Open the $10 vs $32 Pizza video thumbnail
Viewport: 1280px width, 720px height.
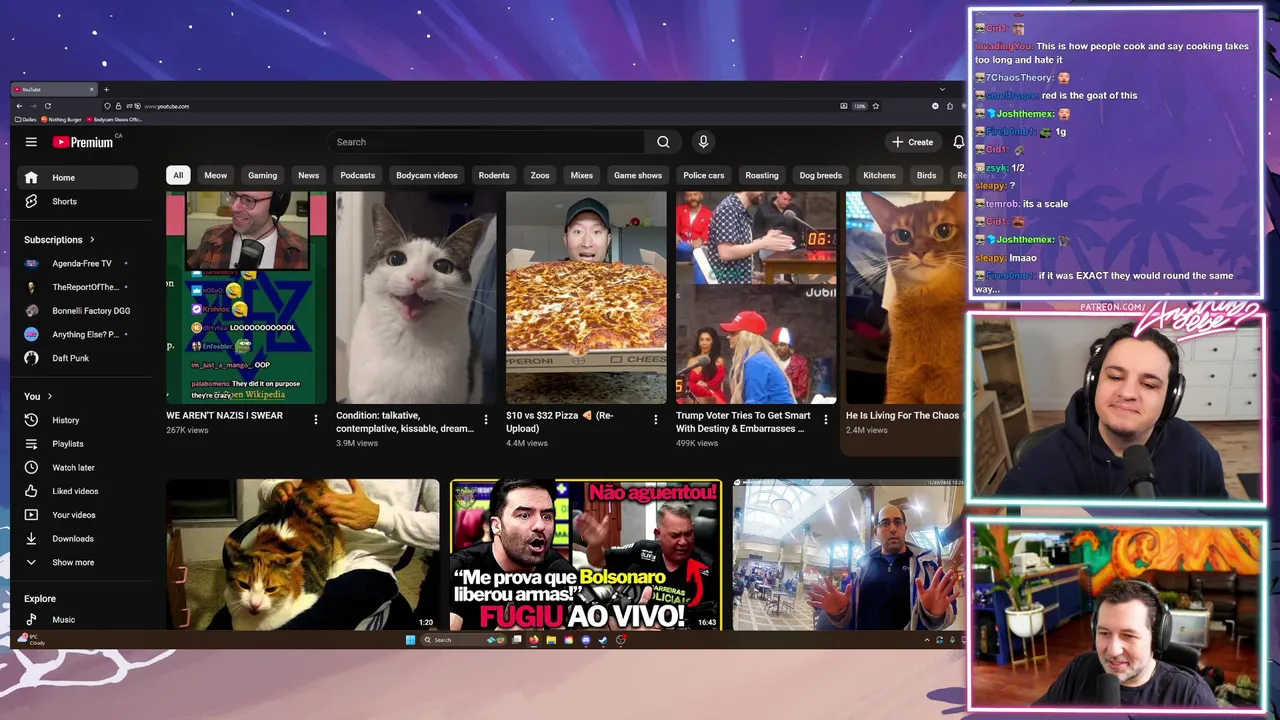(586, 298)
